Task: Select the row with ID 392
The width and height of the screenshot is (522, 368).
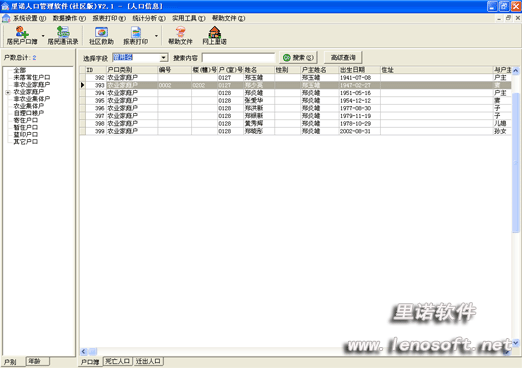Action: click(x=295, y=78)
